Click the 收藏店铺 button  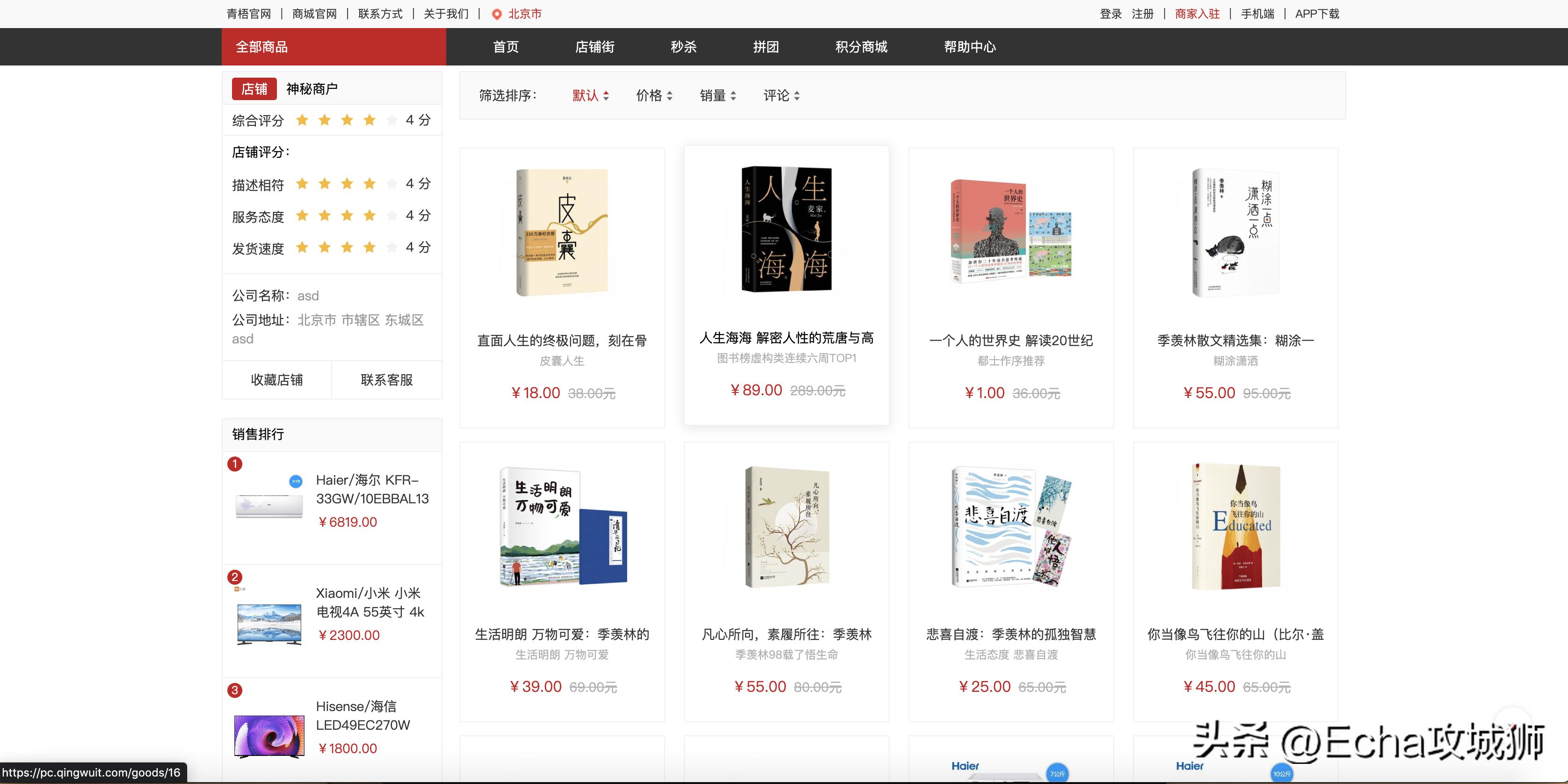click(x=277, y=380)
